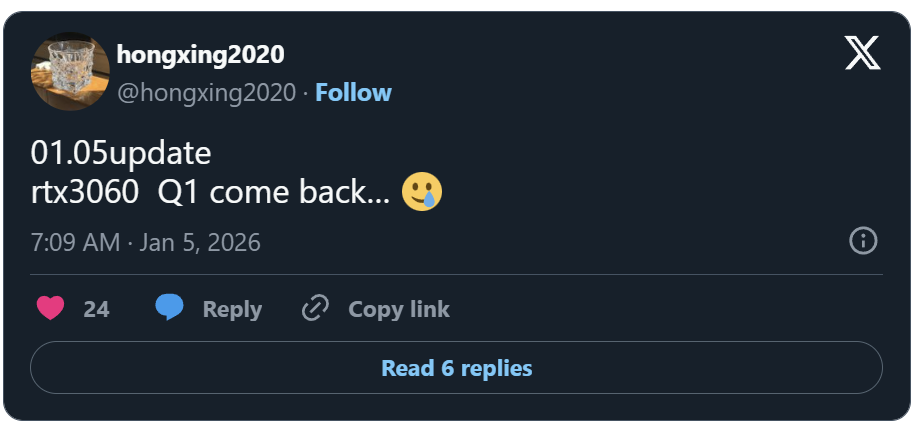Click the word rtx3060 in tweet
Viewport: 919px width, 424px height.
pos(85,192)
